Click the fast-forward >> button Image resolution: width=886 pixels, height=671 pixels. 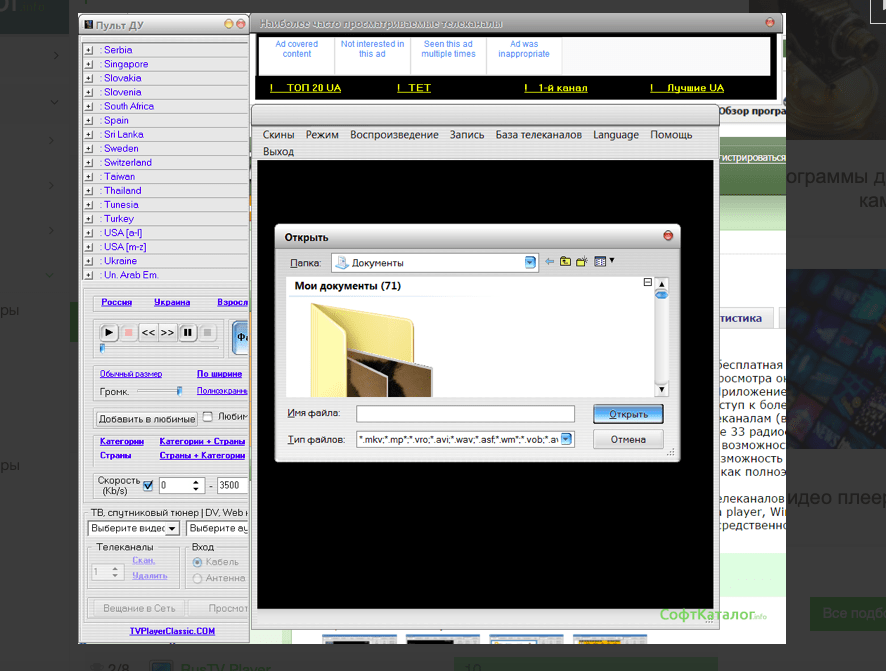click(x=167, y=333)
